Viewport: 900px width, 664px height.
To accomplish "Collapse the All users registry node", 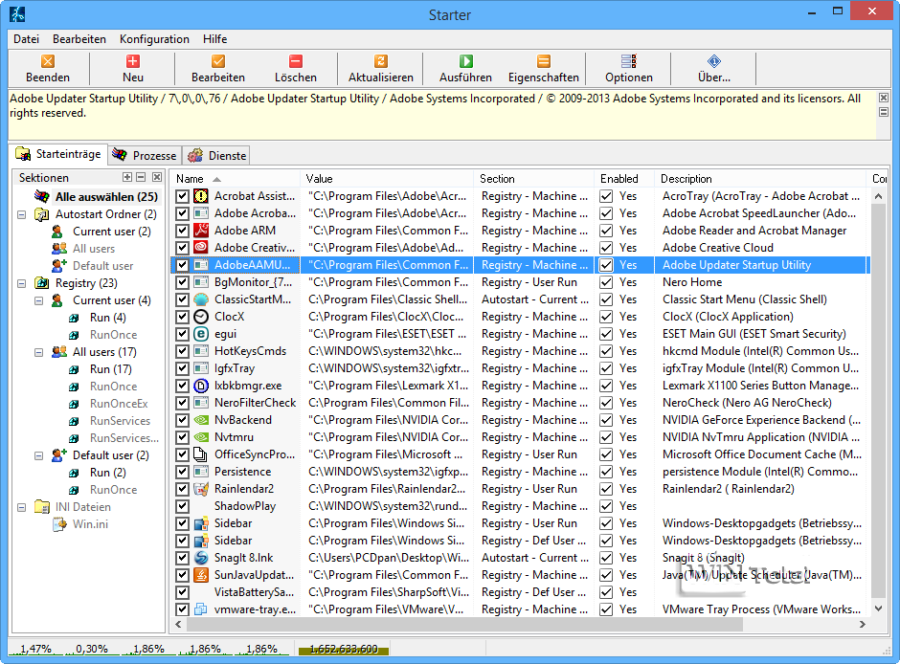I will tap(39, 352).
